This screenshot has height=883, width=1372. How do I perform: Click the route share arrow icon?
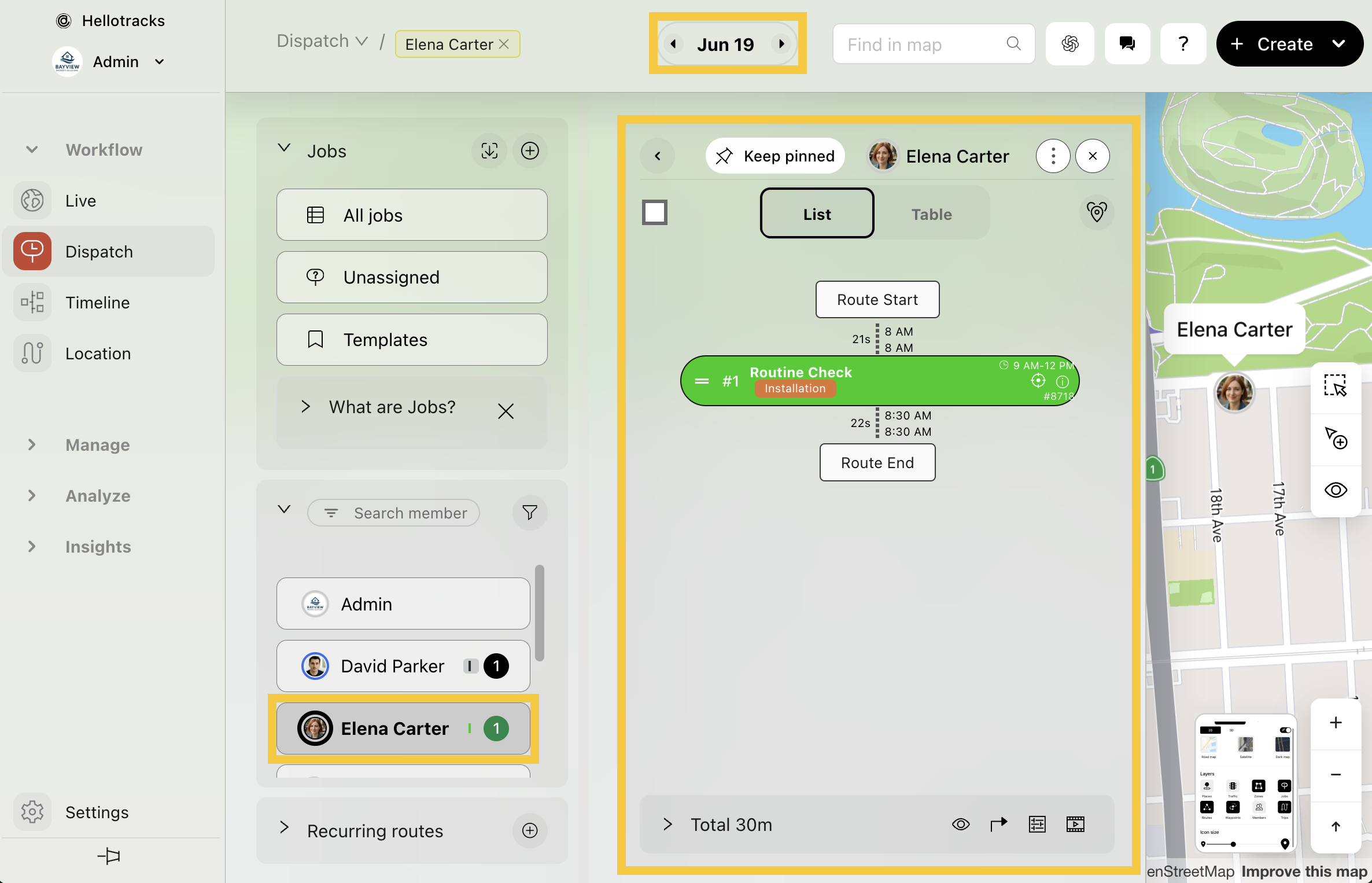coord(999,824)
